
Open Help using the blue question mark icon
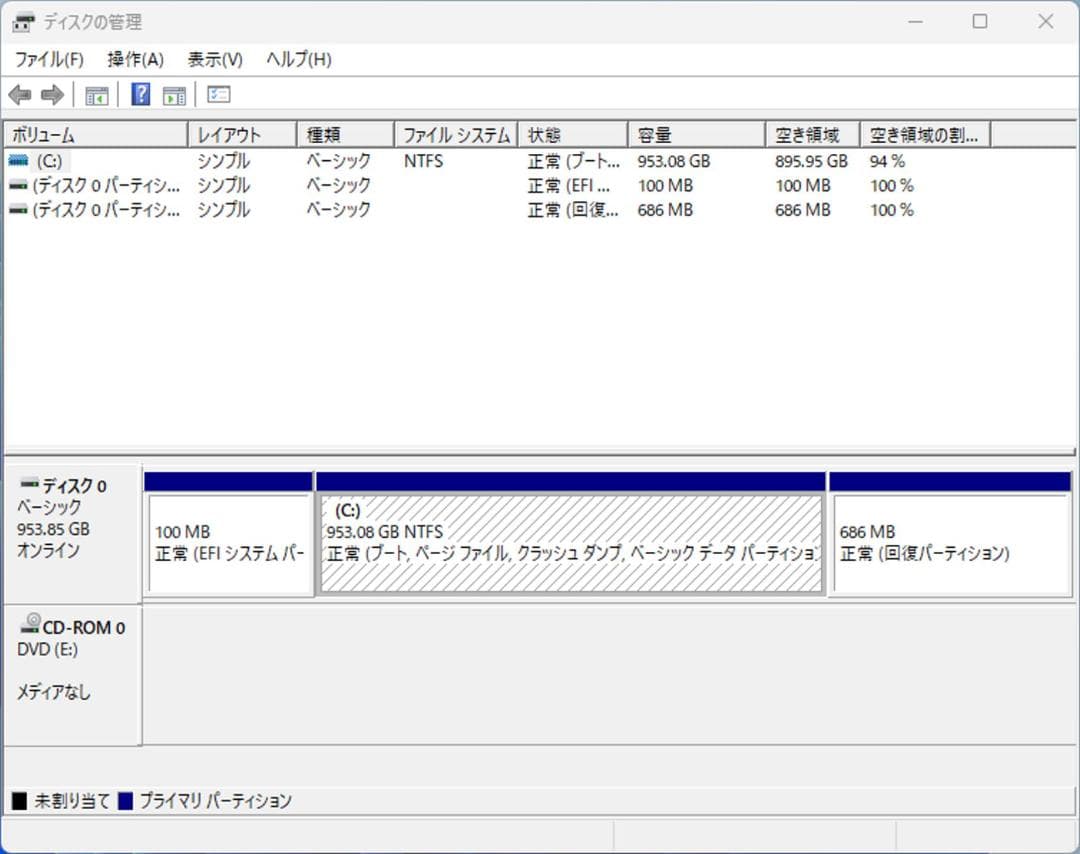point(139,94)
